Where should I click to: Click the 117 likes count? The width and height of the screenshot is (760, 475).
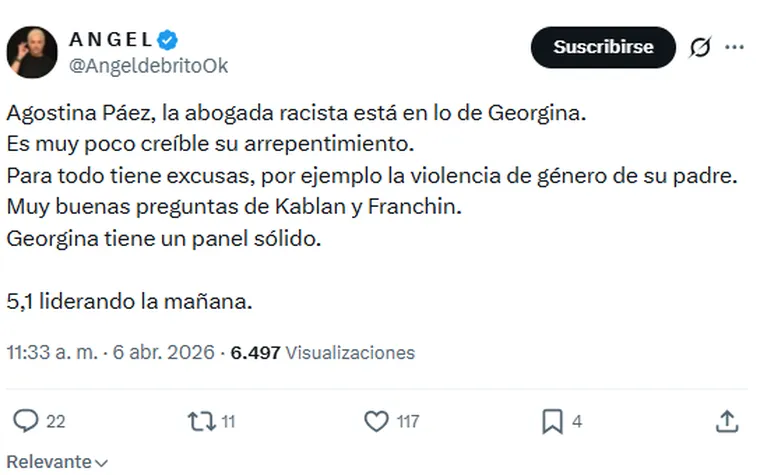[407, 422]
